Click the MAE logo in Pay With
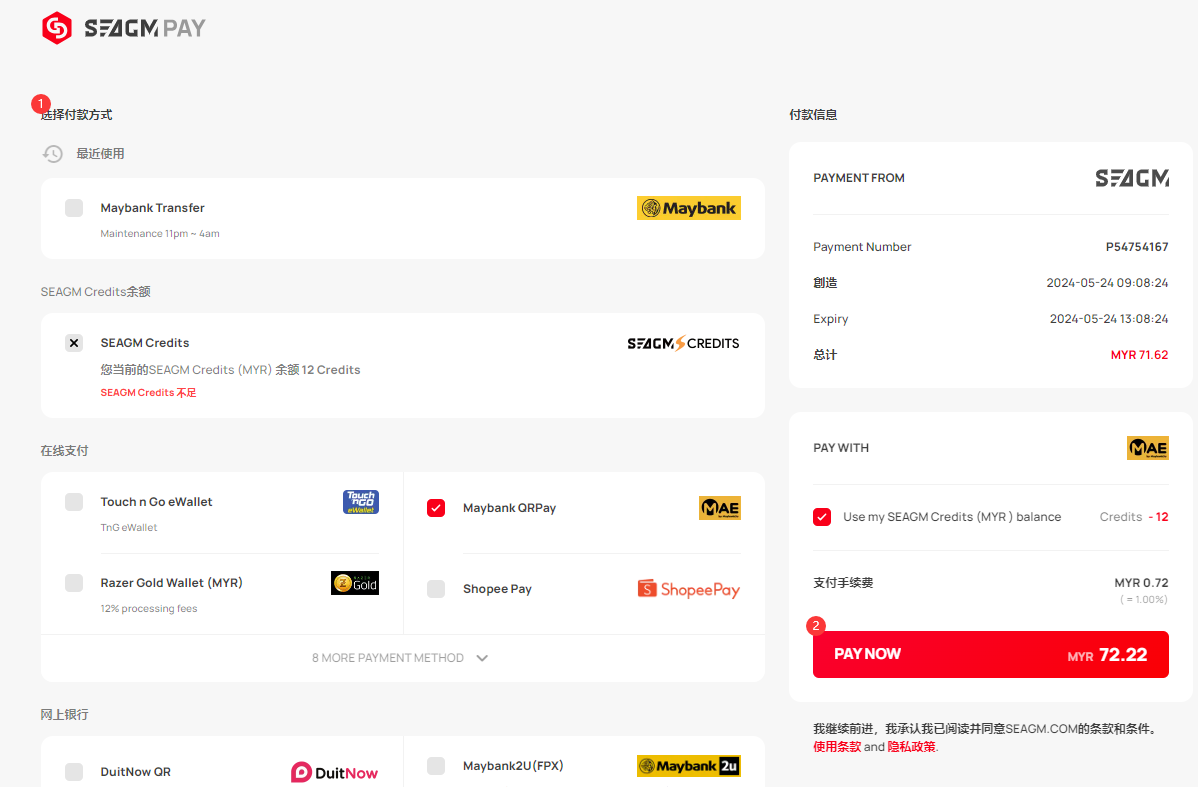Image resolution: width=1198 pixels, height=787 pixels. pyautogui.click(x=1148, y=448)
